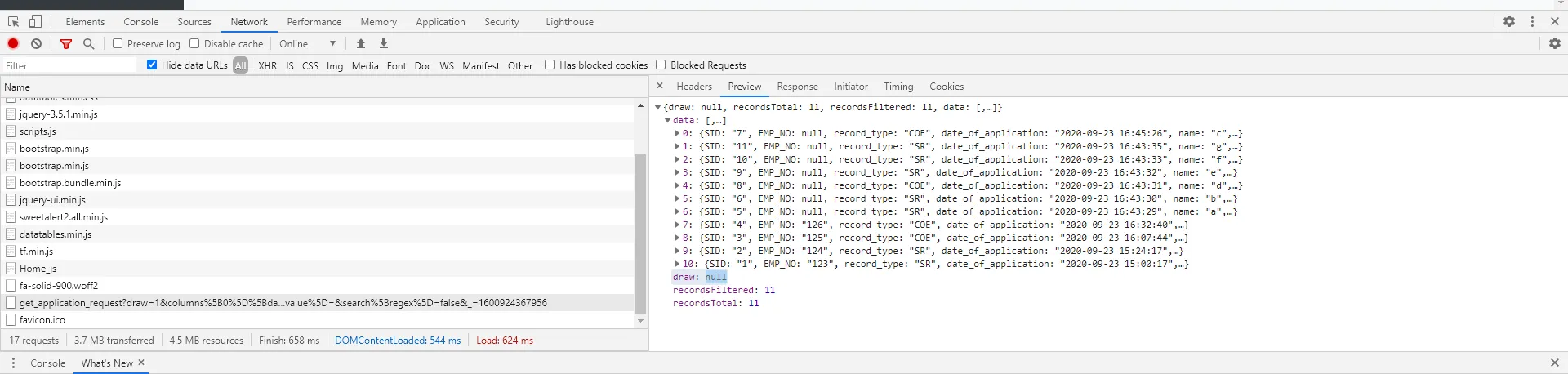1568x374 pixels.
Task: Select bootstrap.bundle.min.js request
Action: 317,183
